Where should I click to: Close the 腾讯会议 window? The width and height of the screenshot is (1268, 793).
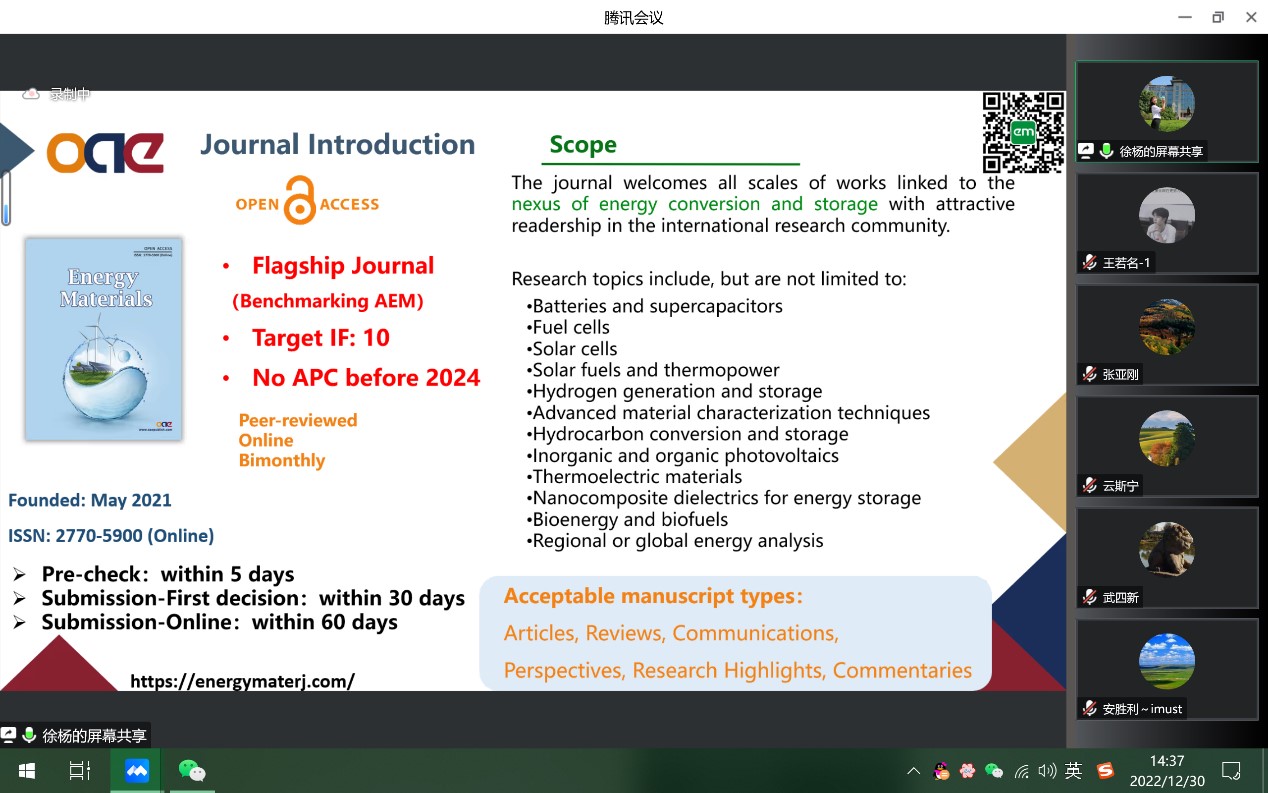pyautogui.click(x=1251, y=17)
